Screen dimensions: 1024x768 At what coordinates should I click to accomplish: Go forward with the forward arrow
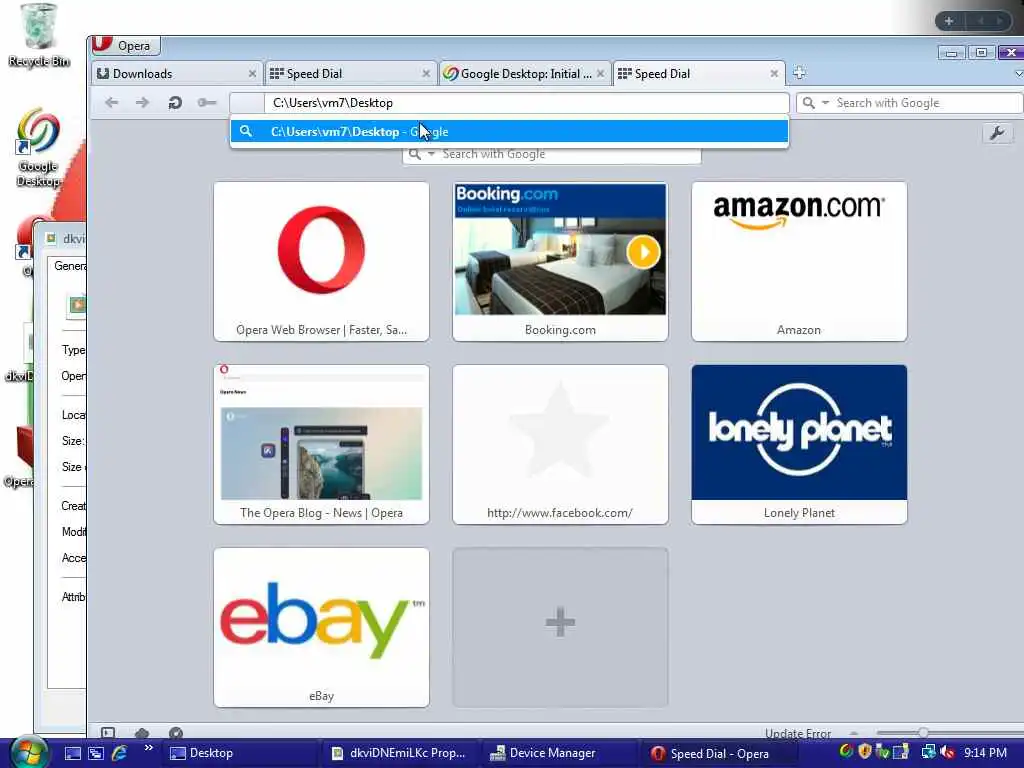142,103
